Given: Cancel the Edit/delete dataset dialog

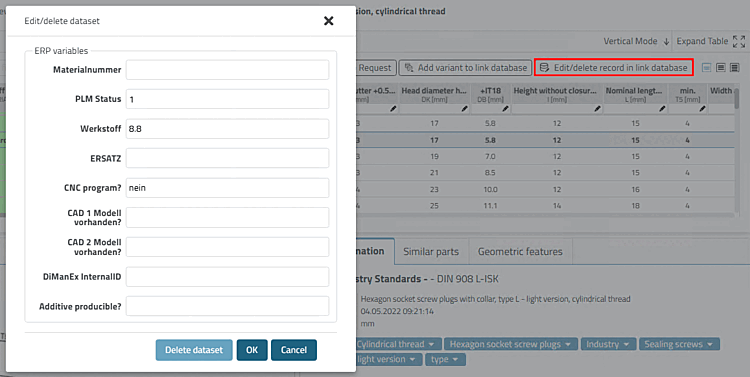Looking at the screenshot, I should (x=294, y=350).
